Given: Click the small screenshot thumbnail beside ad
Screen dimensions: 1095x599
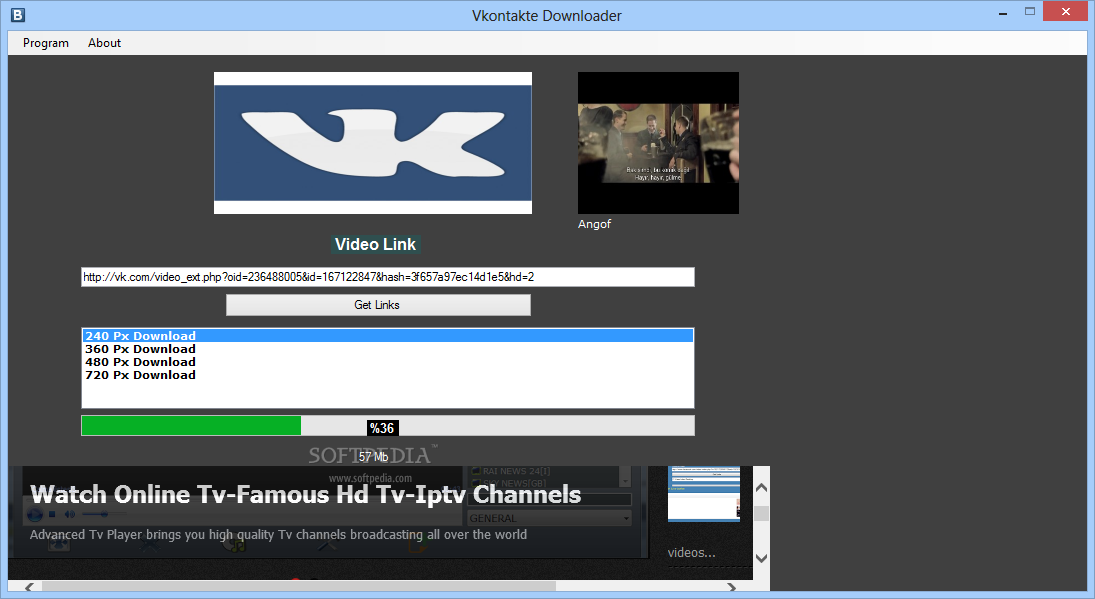Looking at the screenshot, I should pyautogui.click(x=703, y=494).
